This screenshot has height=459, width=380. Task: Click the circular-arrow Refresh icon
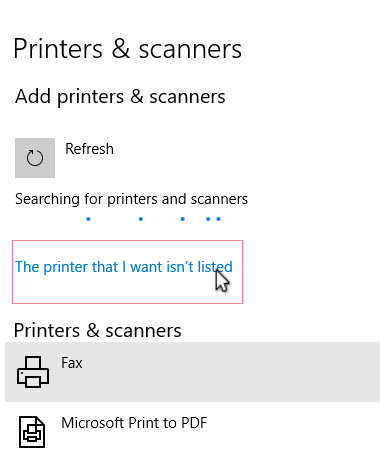[35, 158]
